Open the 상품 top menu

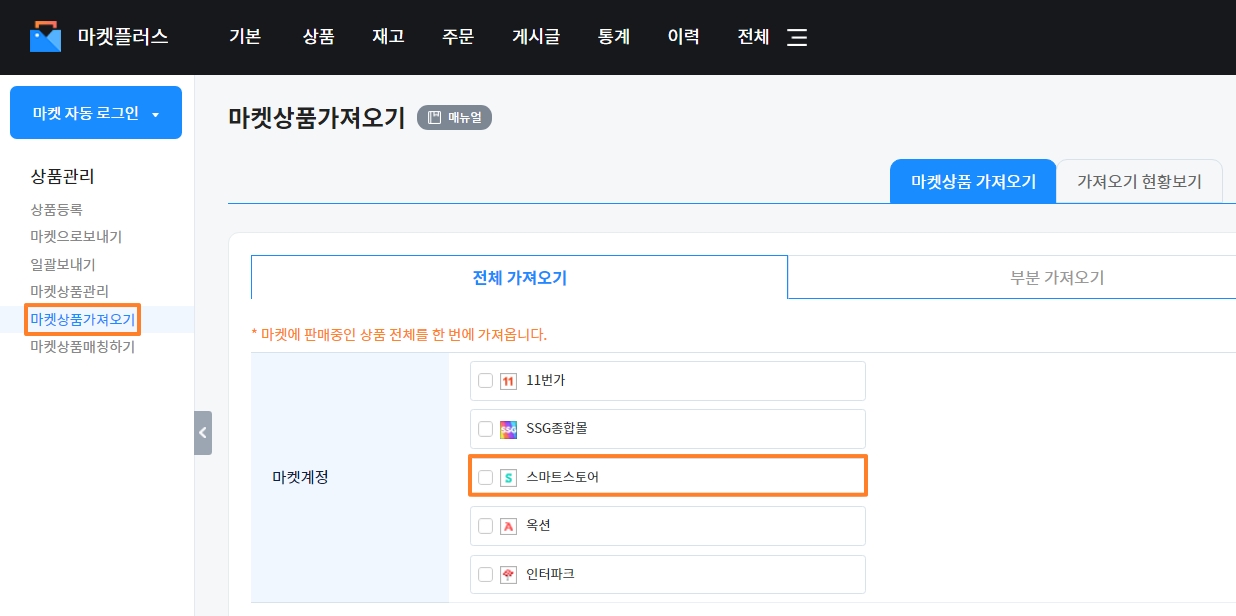pyautogui.click(x=318, y=37)
